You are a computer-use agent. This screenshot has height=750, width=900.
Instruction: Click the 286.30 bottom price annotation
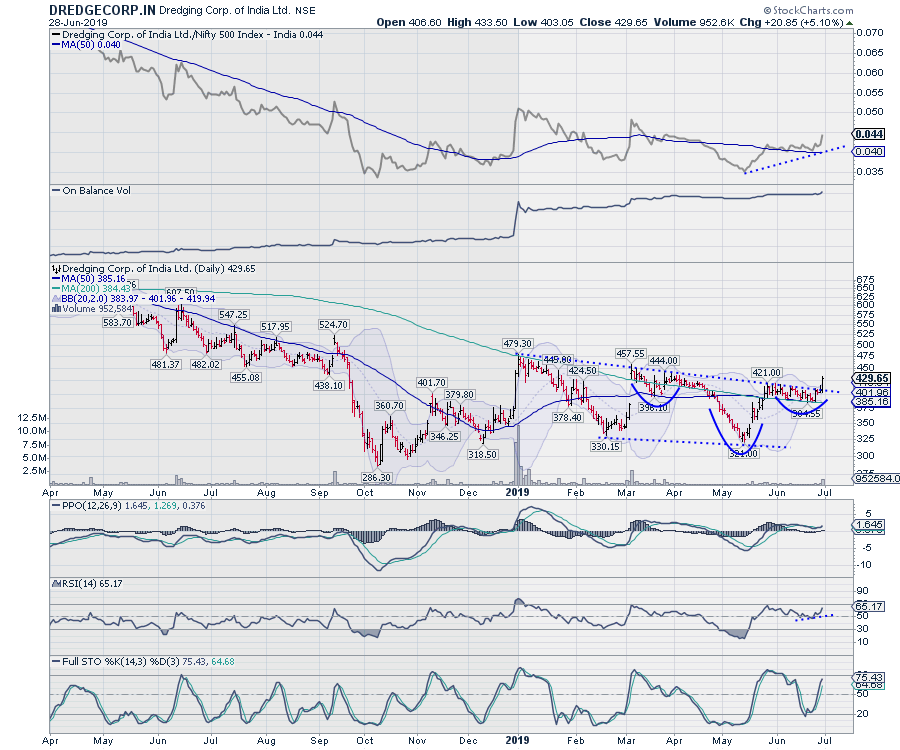pyautogui.click(x=376, y=477)
